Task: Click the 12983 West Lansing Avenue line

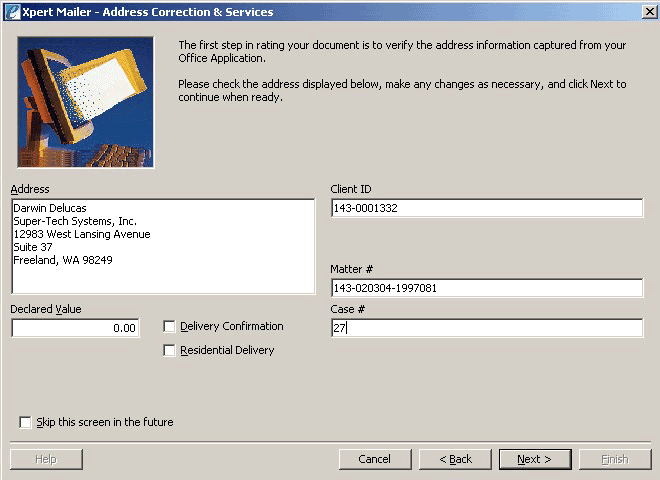Action: pos(82,234)
